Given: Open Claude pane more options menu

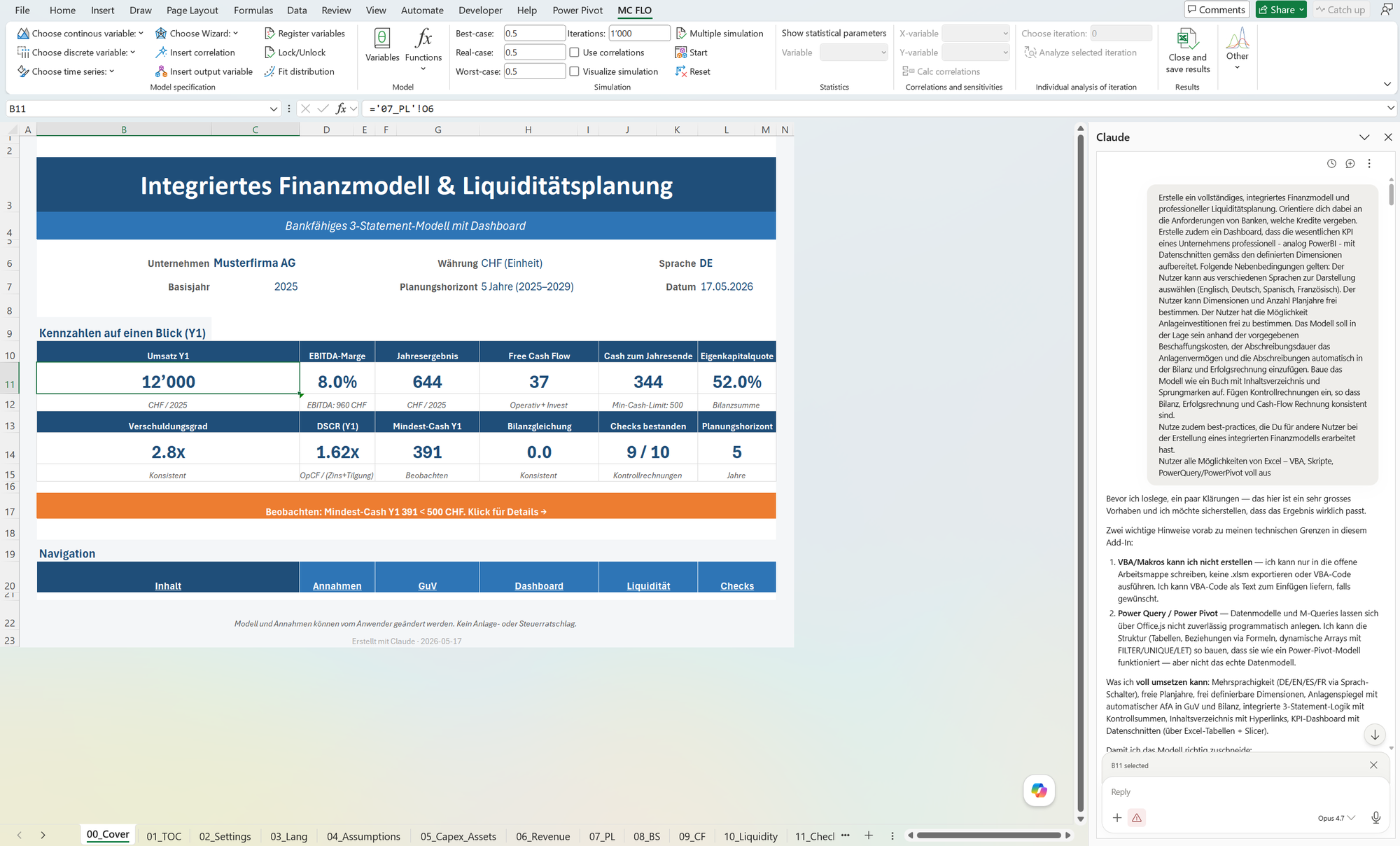Looking at the screenshot, I should click(x=1369, y=163).
